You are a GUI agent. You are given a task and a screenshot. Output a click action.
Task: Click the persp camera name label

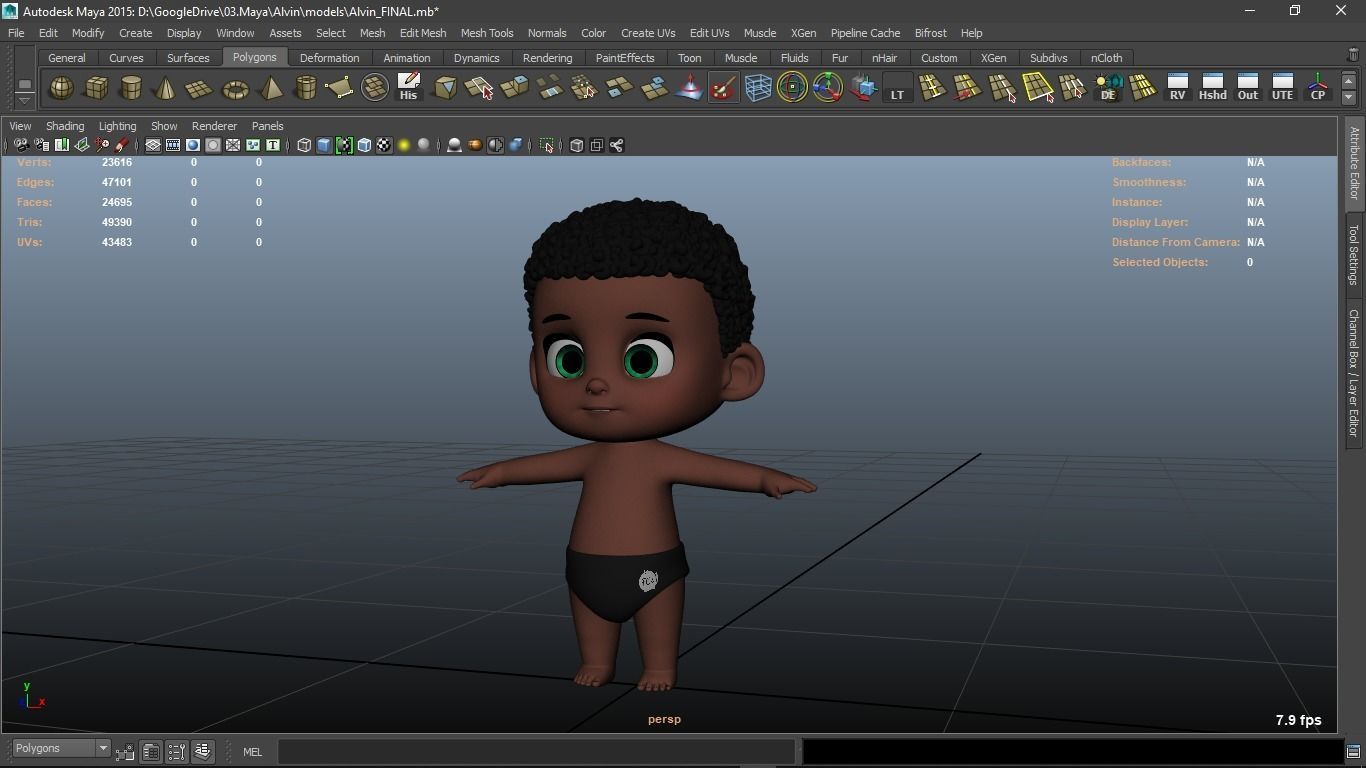click(x=664, y=719)
